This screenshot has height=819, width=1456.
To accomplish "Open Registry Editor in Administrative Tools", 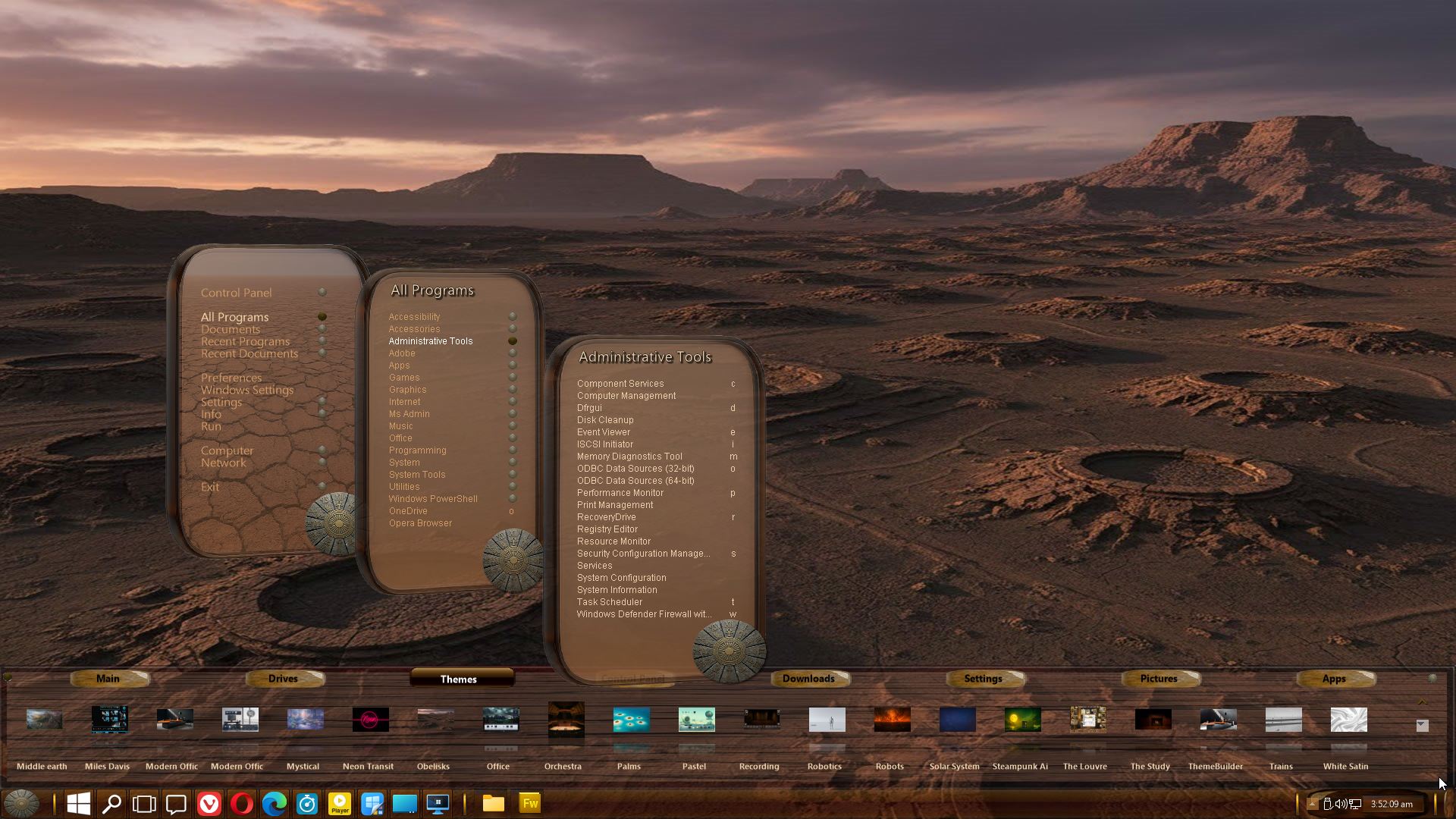I will click(607, 529).
